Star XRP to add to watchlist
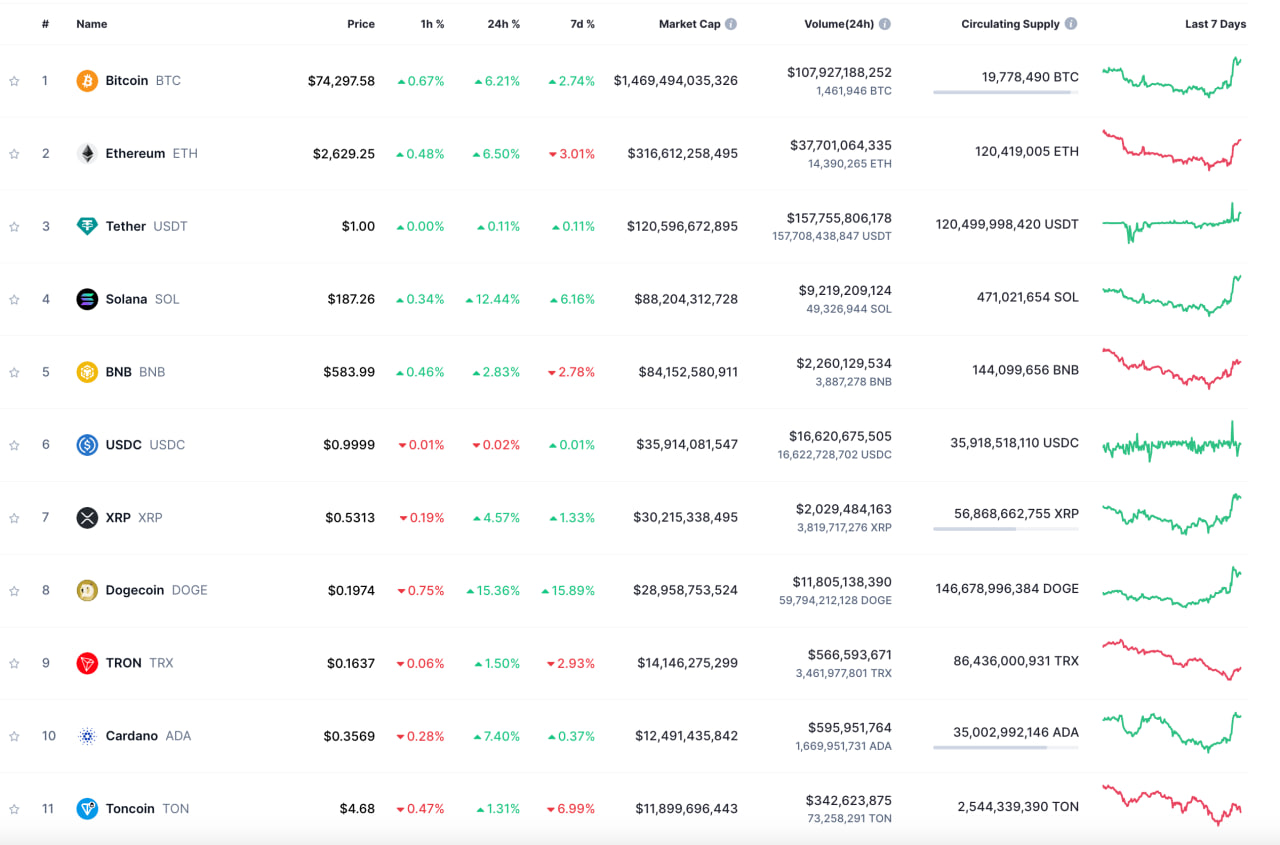Screen dimensions: 1280x845 pyautogui.click(x=14, y=518)
